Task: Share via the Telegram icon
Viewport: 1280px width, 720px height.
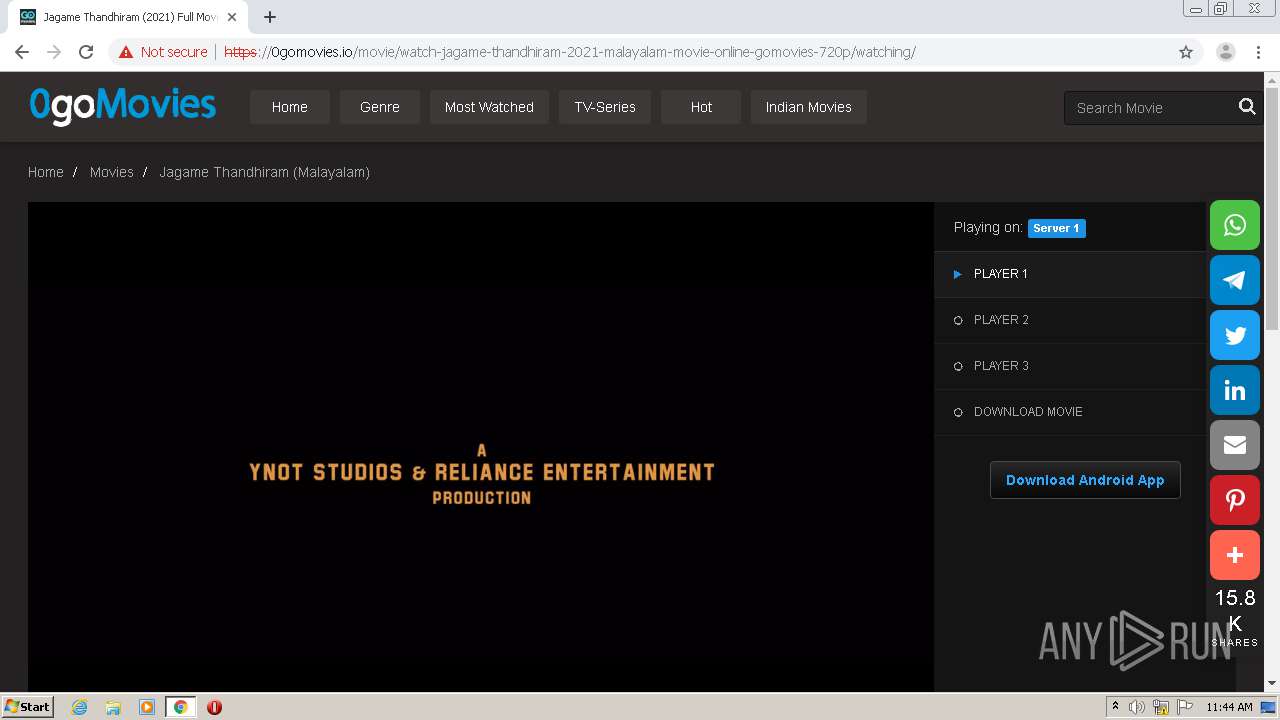Action: (1235, 280)
